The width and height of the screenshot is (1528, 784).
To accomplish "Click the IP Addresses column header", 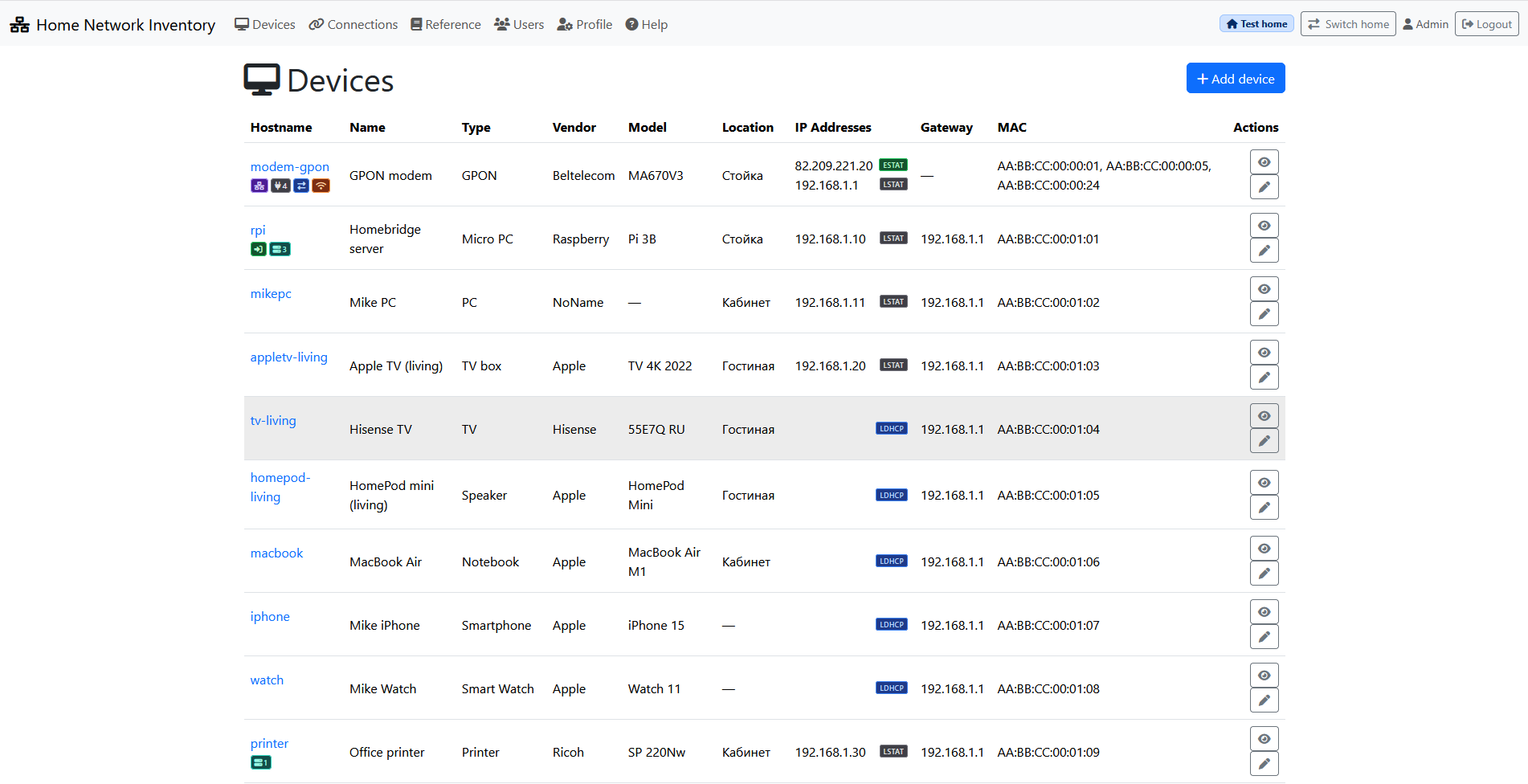I will point(833,127).
